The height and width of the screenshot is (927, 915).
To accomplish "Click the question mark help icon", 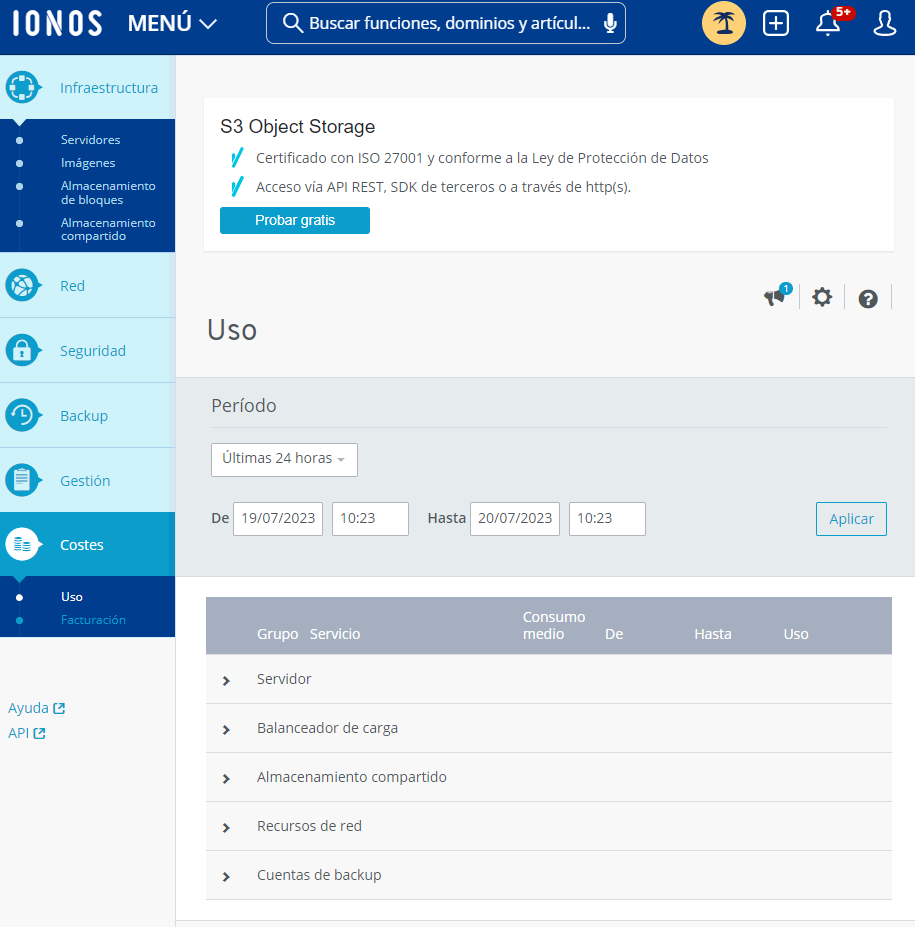I will click(868, 299).
